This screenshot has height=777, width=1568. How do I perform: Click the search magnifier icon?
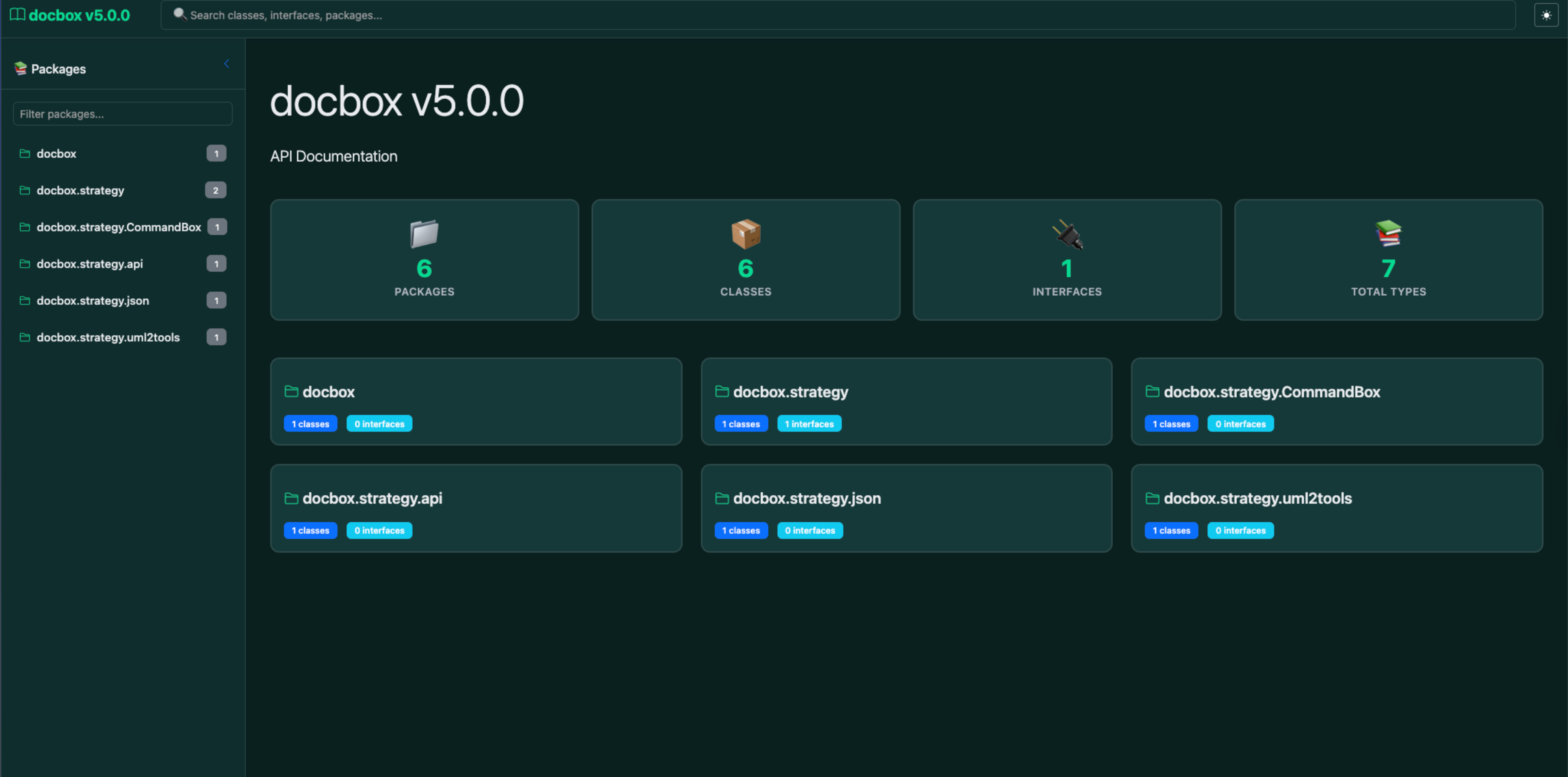point(179,14)
